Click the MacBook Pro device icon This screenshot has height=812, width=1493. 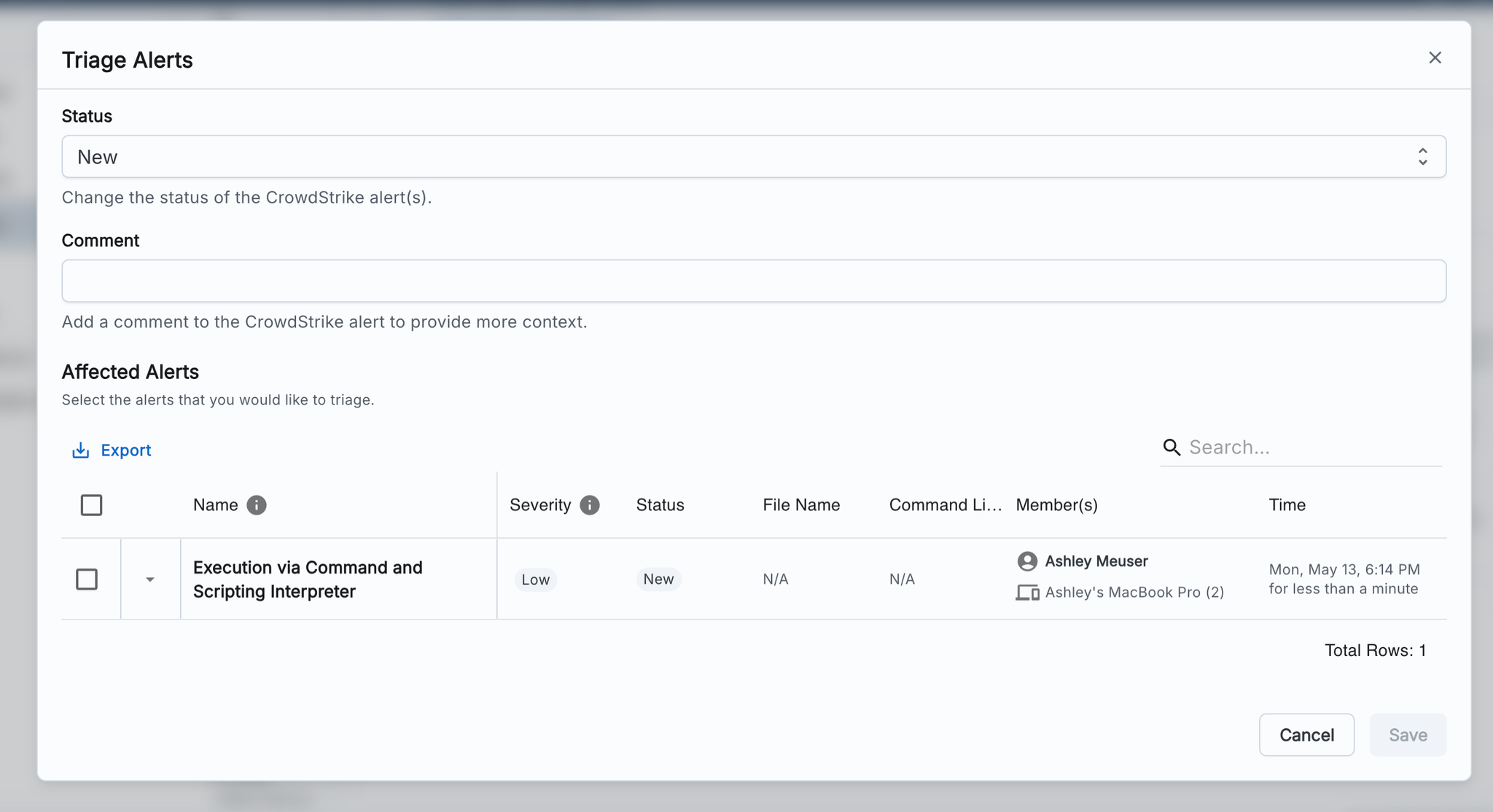click(1027, 593)
